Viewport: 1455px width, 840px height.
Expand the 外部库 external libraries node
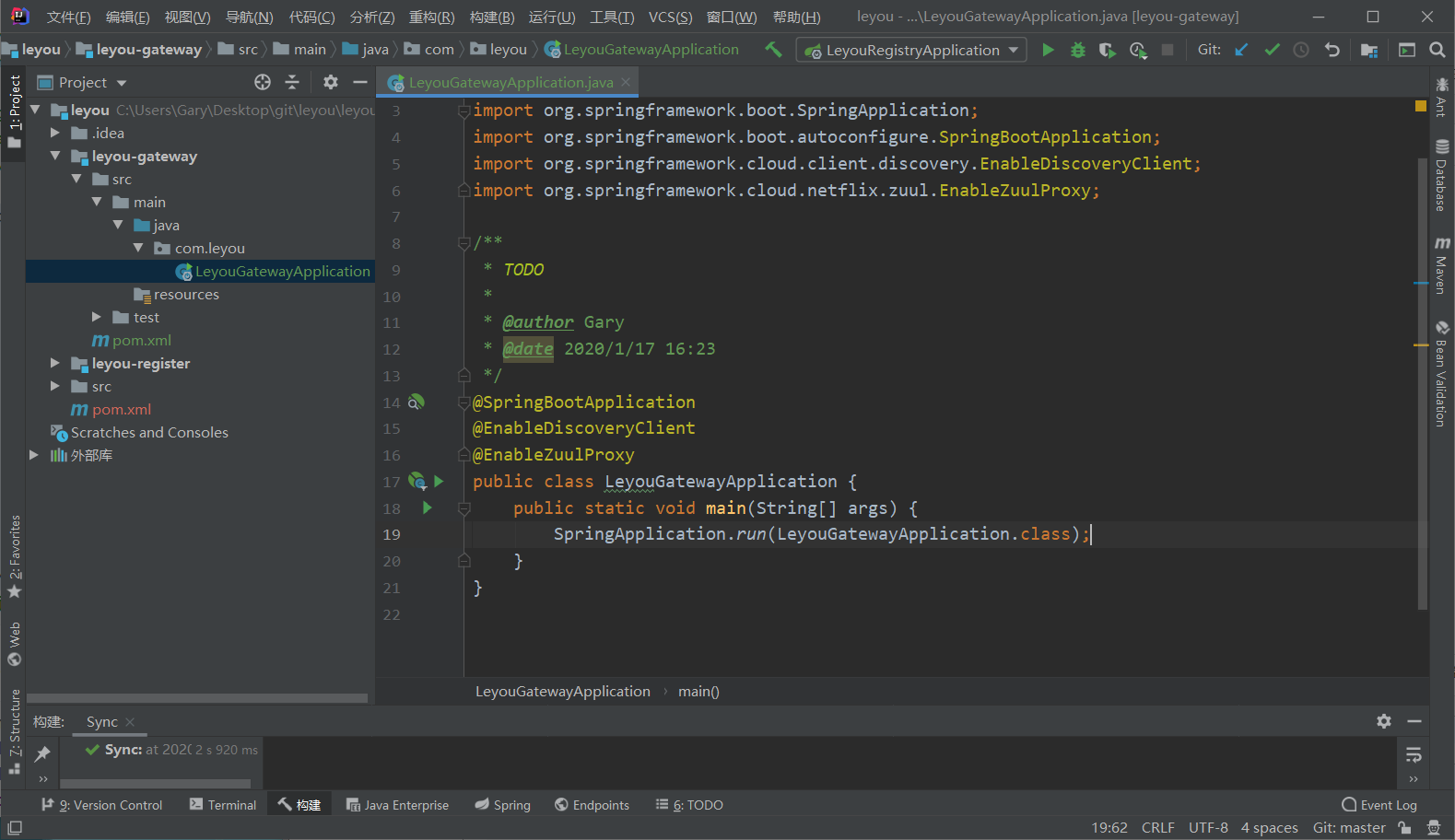click(x=34, y=455)
